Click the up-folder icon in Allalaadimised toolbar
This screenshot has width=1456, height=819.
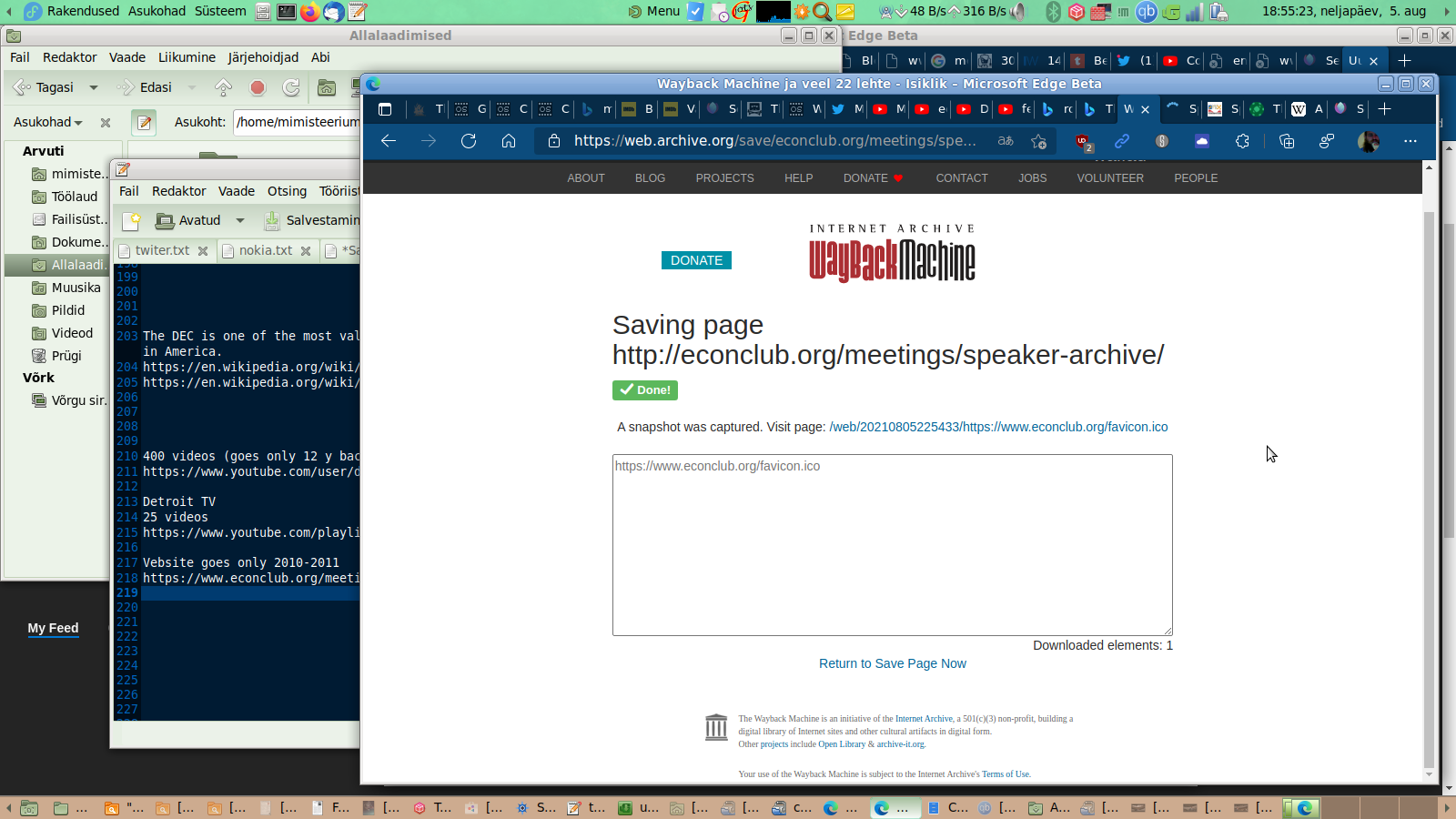pyautogui.click(x=223, y=87)
